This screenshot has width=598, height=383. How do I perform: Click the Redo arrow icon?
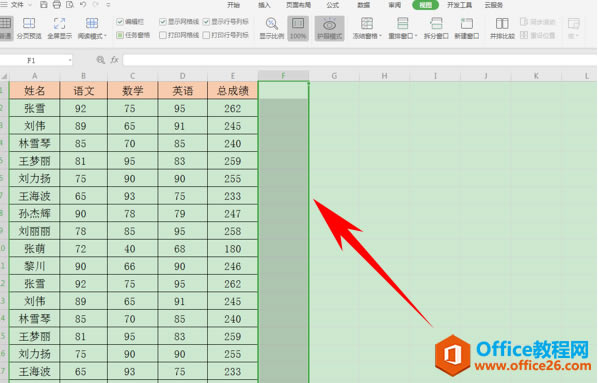point(96,5)
